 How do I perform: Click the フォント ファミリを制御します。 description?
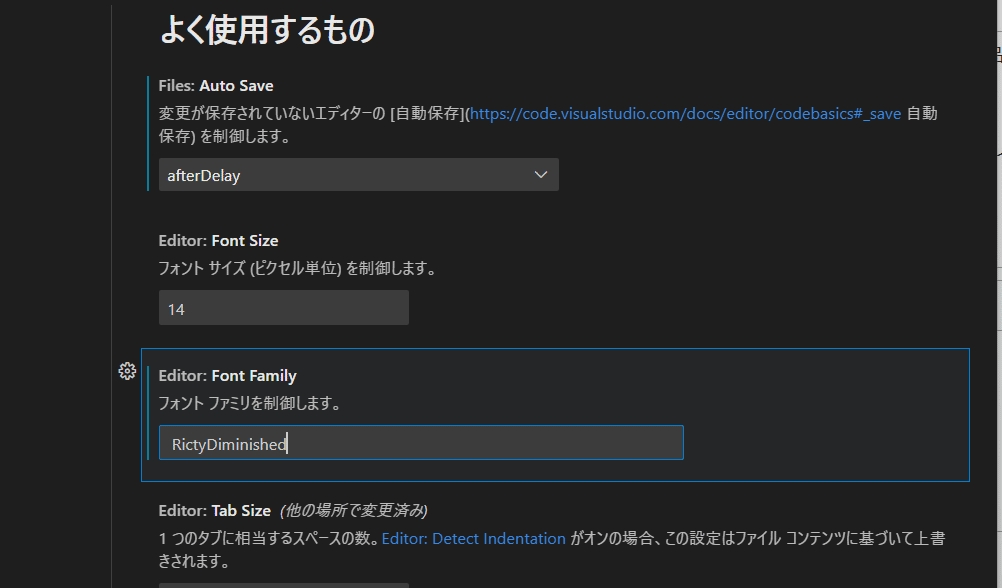(250, 403)
